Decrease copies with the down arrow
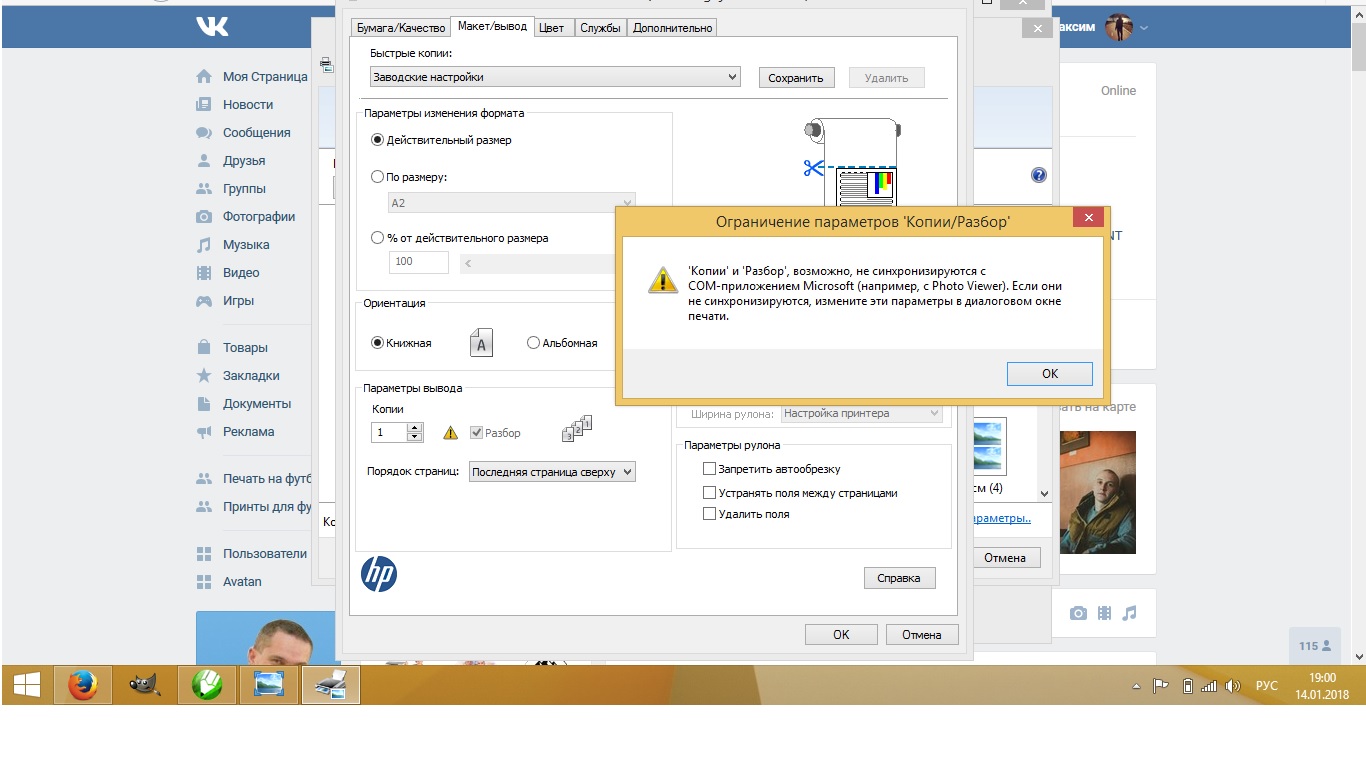 [415, 437]
